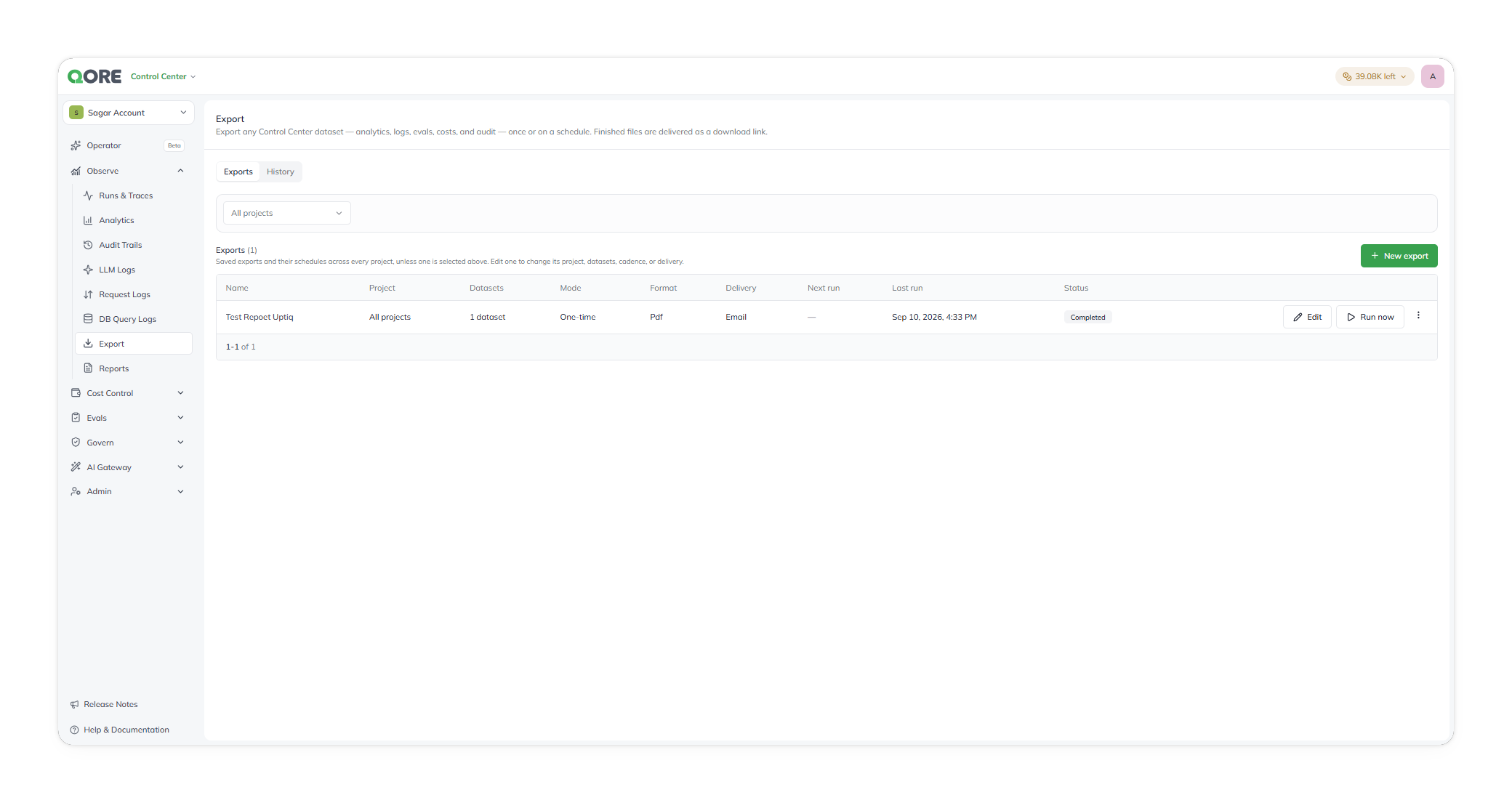Open the All projects filter dropdown
Screen dimensions: 1512x803
(x=286, y=213)
